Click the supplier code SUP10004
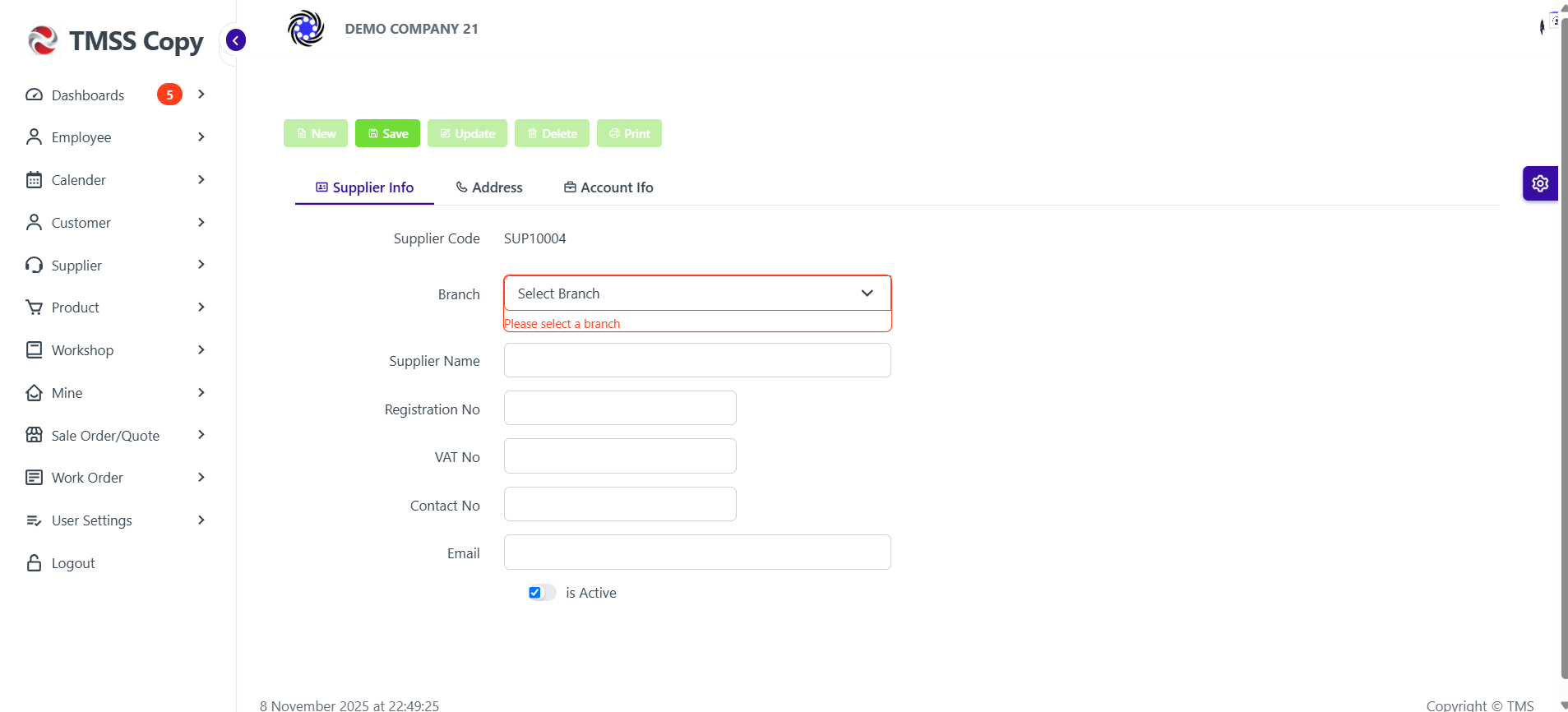This screenshot has height=712, width=1568. (534, 238)
